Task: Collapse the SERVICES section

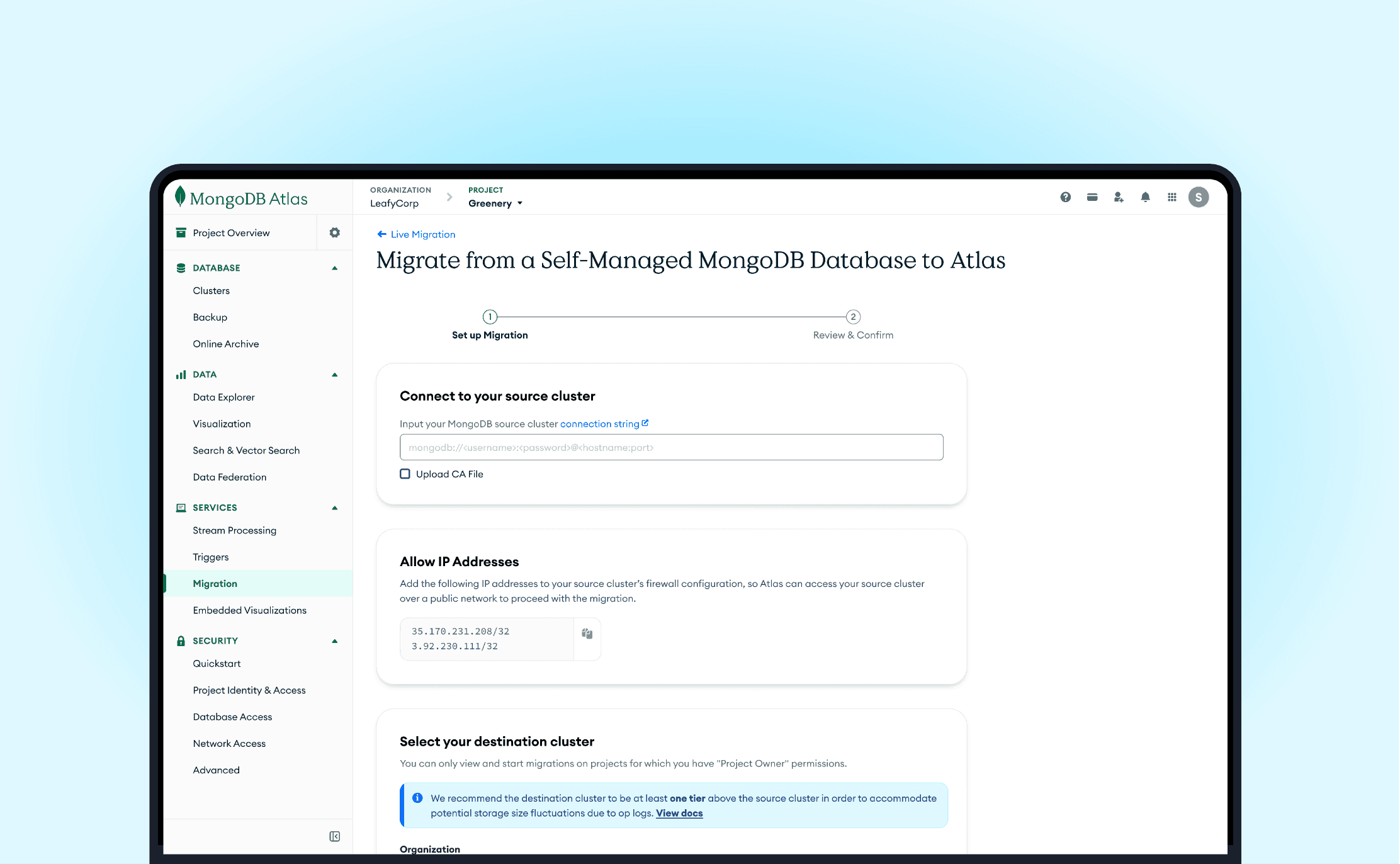Action: [334, 508]
